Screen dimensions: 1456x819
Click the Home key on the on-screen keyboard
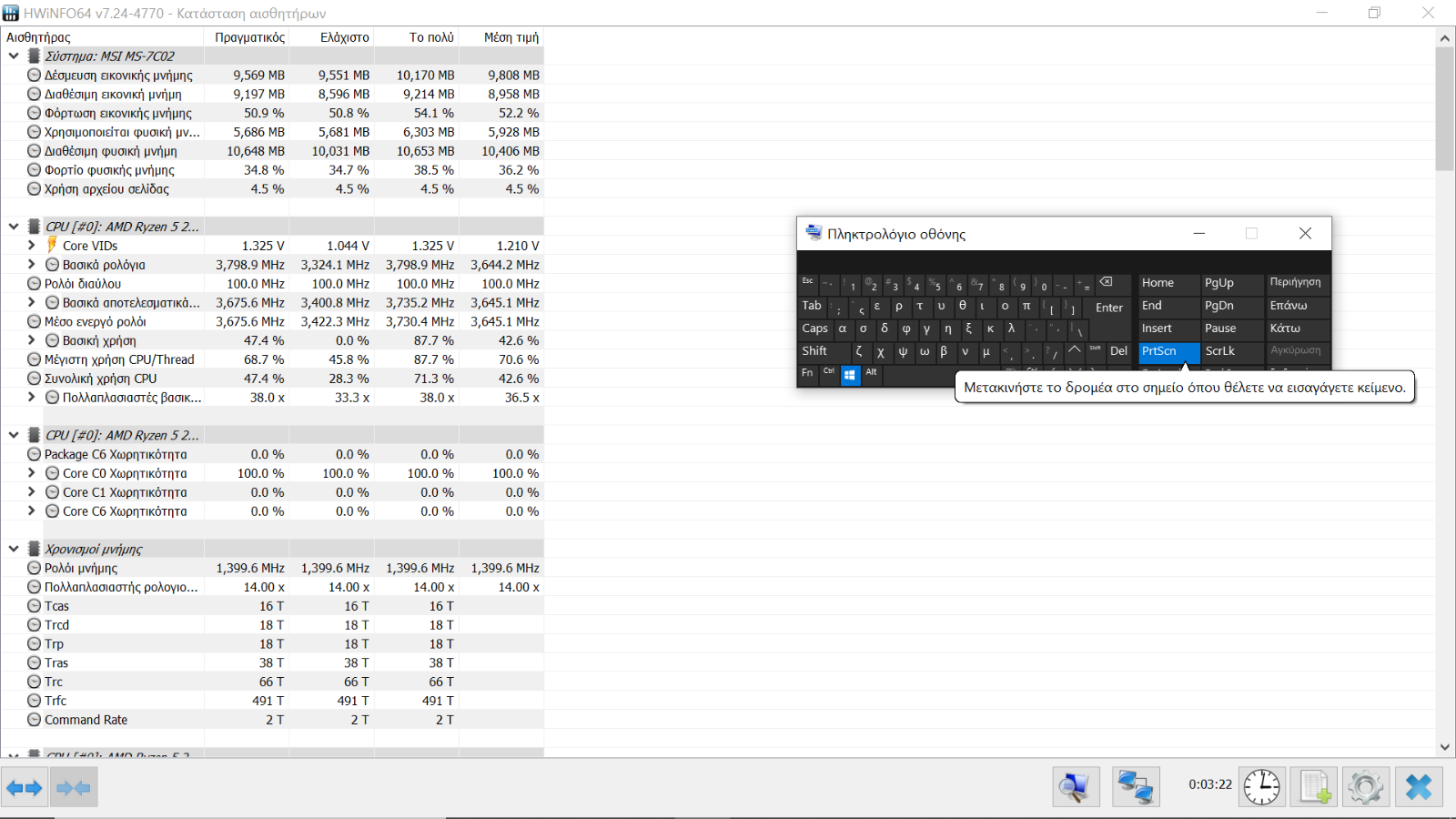(1169, 283)
